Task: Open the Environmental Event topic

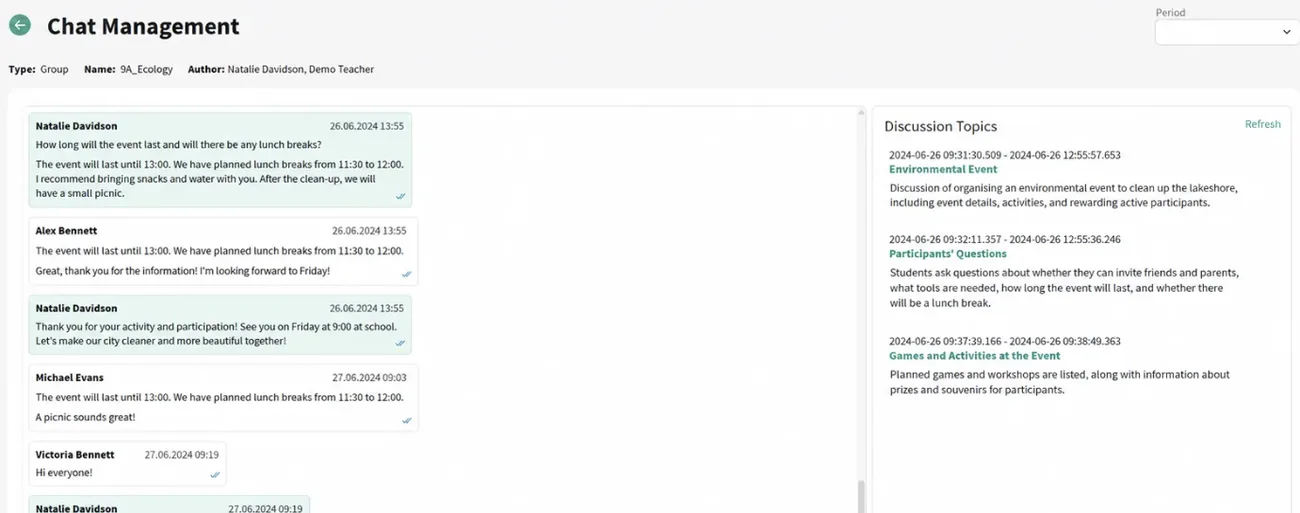Action: click(x=943, y=170)
